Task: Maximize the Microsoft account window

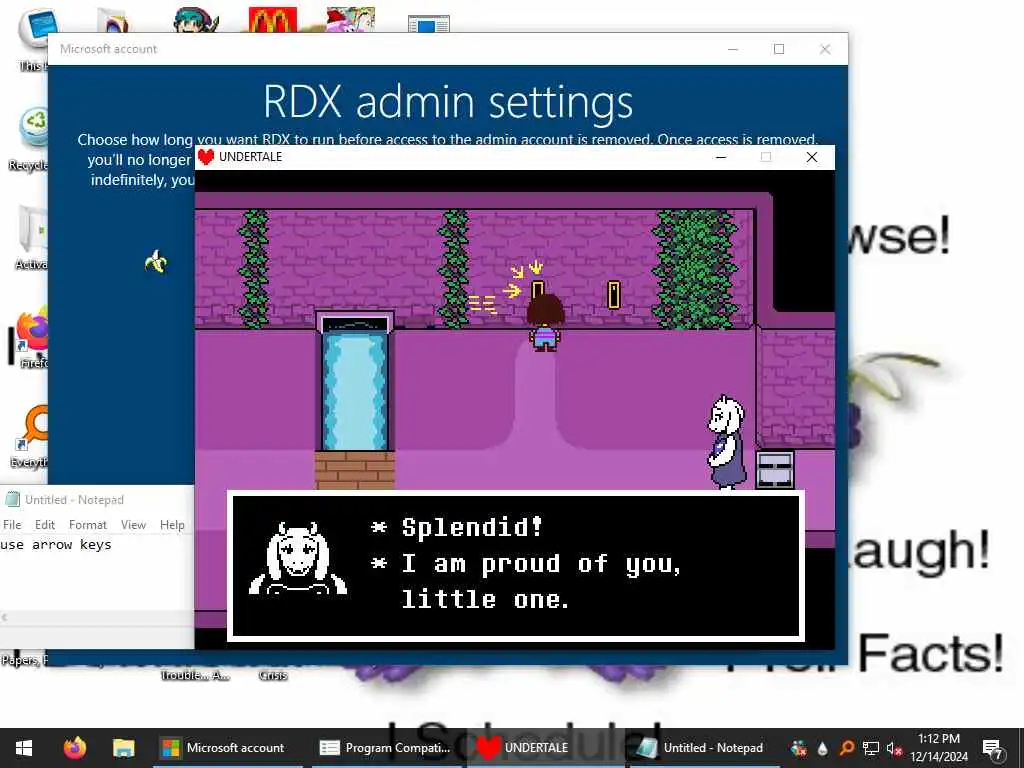Action: point(778,49)
